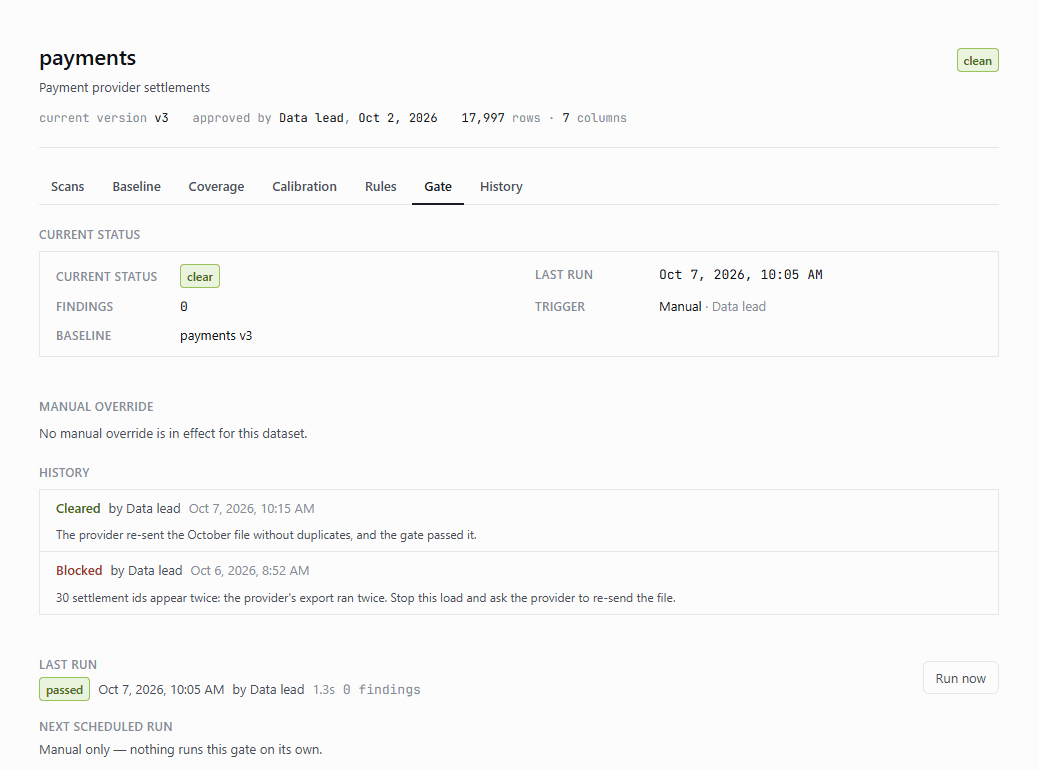Click the green 'clean' badge beside the title
The width and height of the screenshot is (1039, 770).
point(977,60)
